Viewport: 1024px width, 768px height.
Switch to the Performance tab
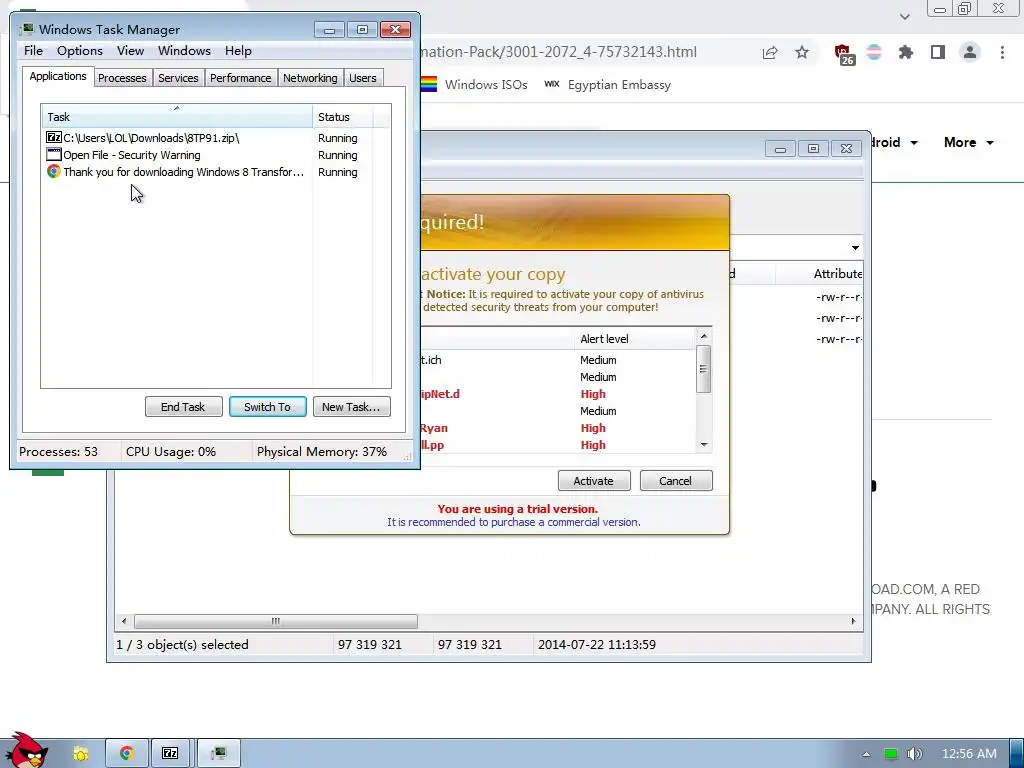coord(240,78)
